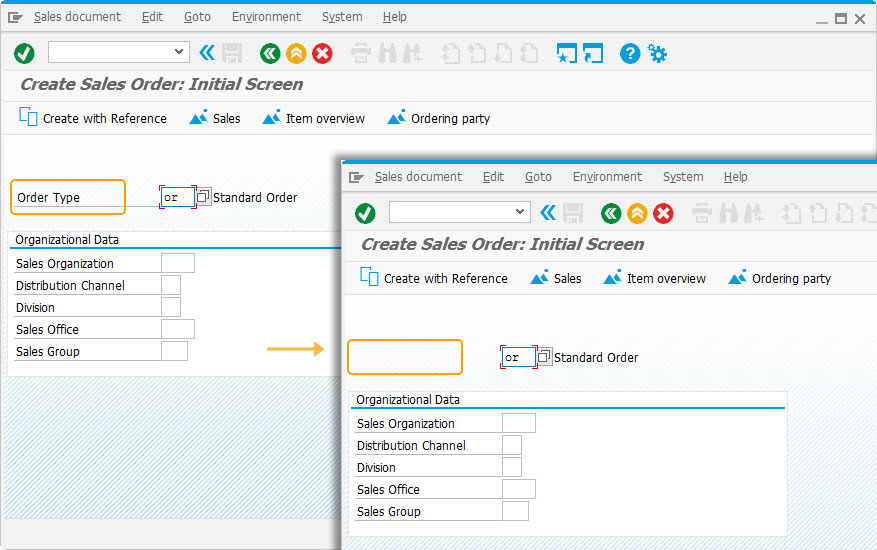Open the window menu icon in the back window
This screenshot has height=550, width=877.
click(15, 17)
